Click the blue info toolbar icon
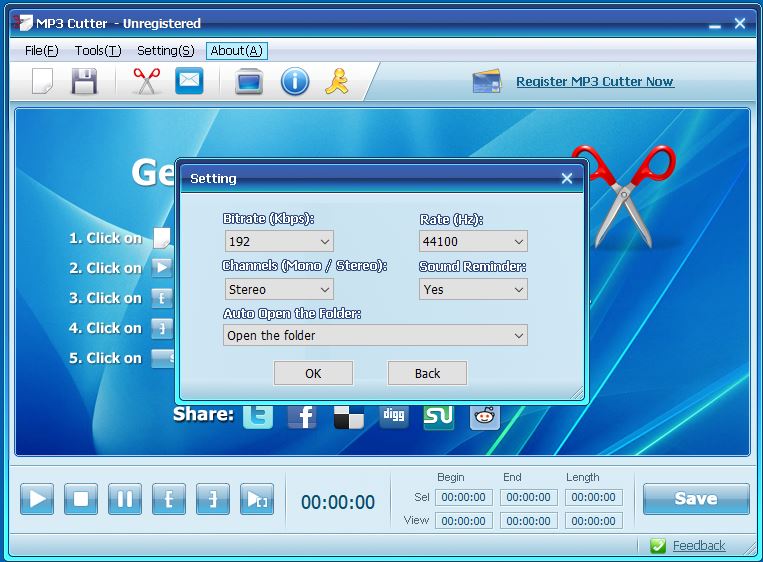The image size is (763, 562). click(294, 81)
